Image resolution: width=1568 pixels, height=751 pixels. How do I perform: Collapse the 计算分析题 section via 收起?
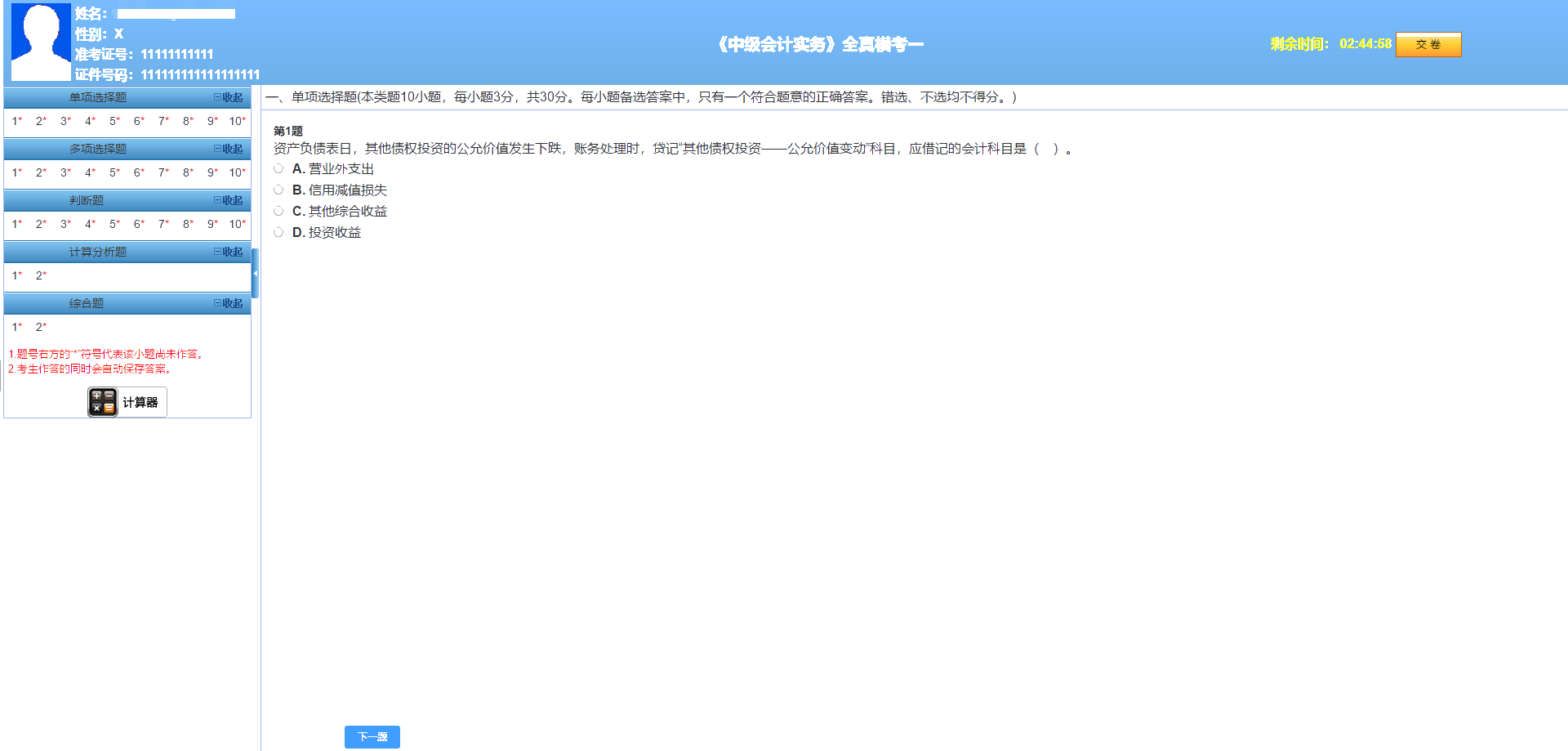tap(229, 252)
